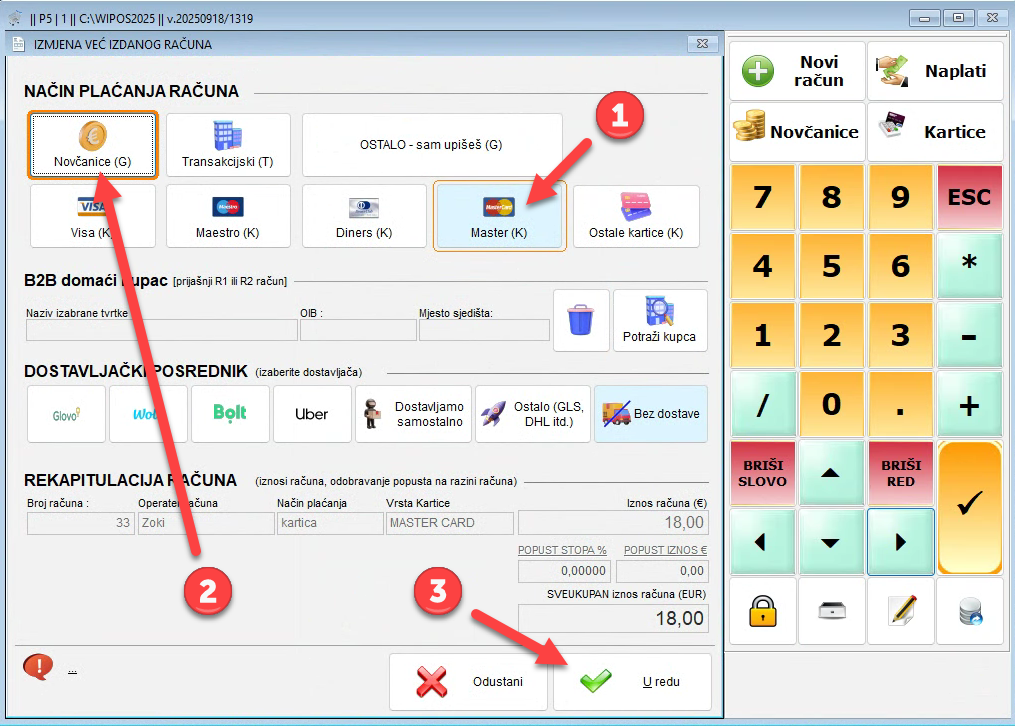This screenshot has width=1015, height=726.
Task: Select Visa (K) card payment
Action: [x=92, y=216]
